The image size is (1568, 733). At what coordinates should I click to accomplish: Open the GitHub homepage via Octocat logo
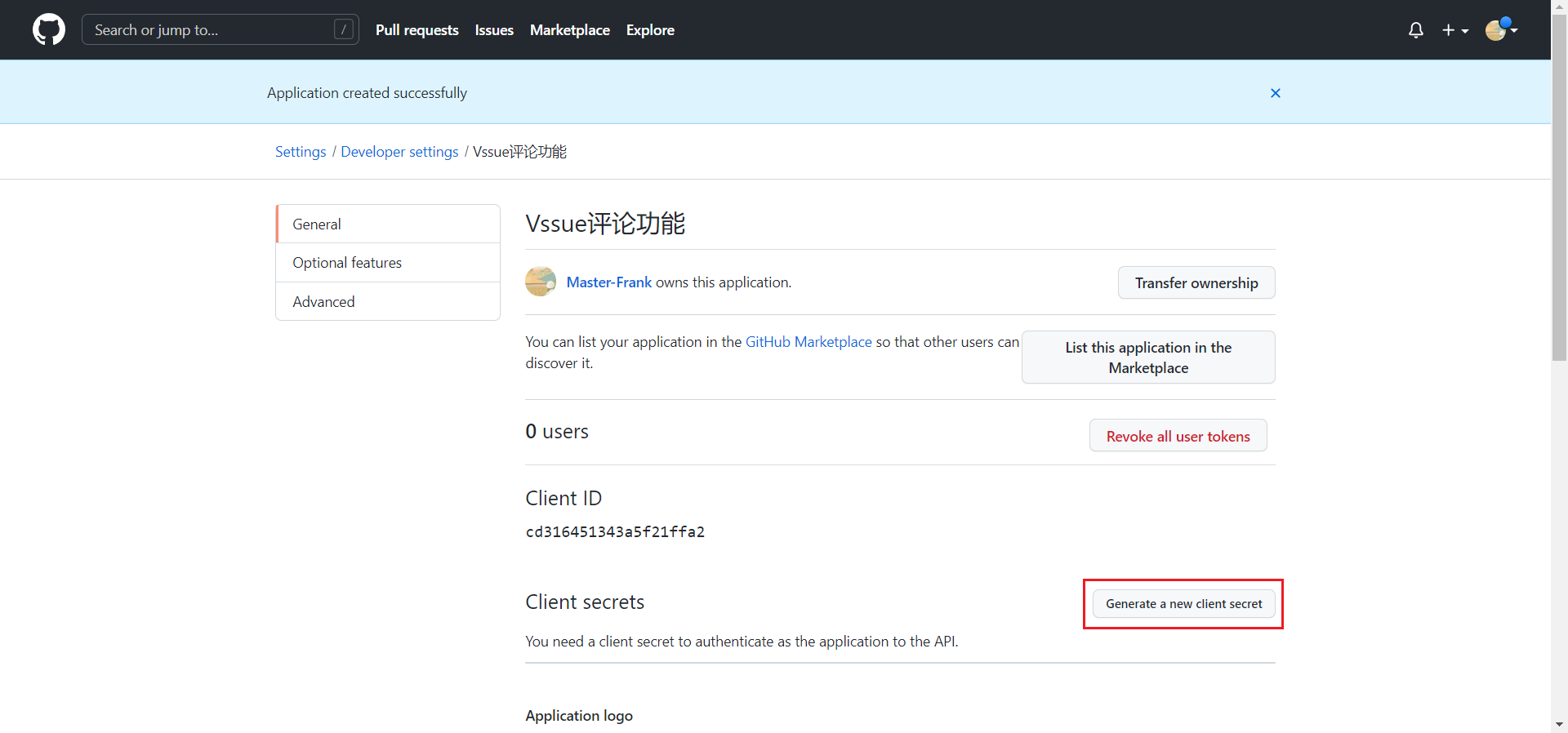tap(49, 29)
